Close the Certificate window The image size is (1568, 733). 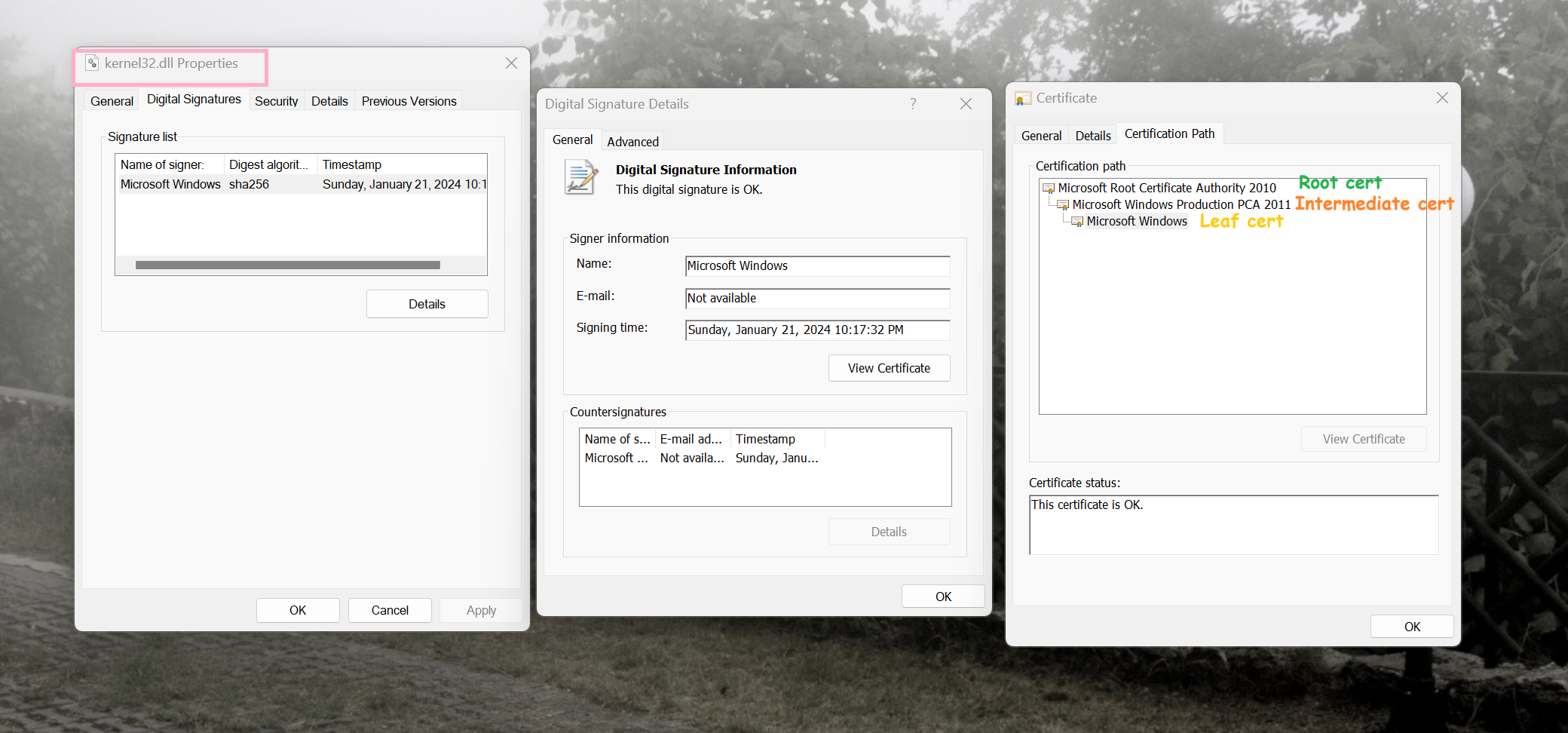[1442, 98]
